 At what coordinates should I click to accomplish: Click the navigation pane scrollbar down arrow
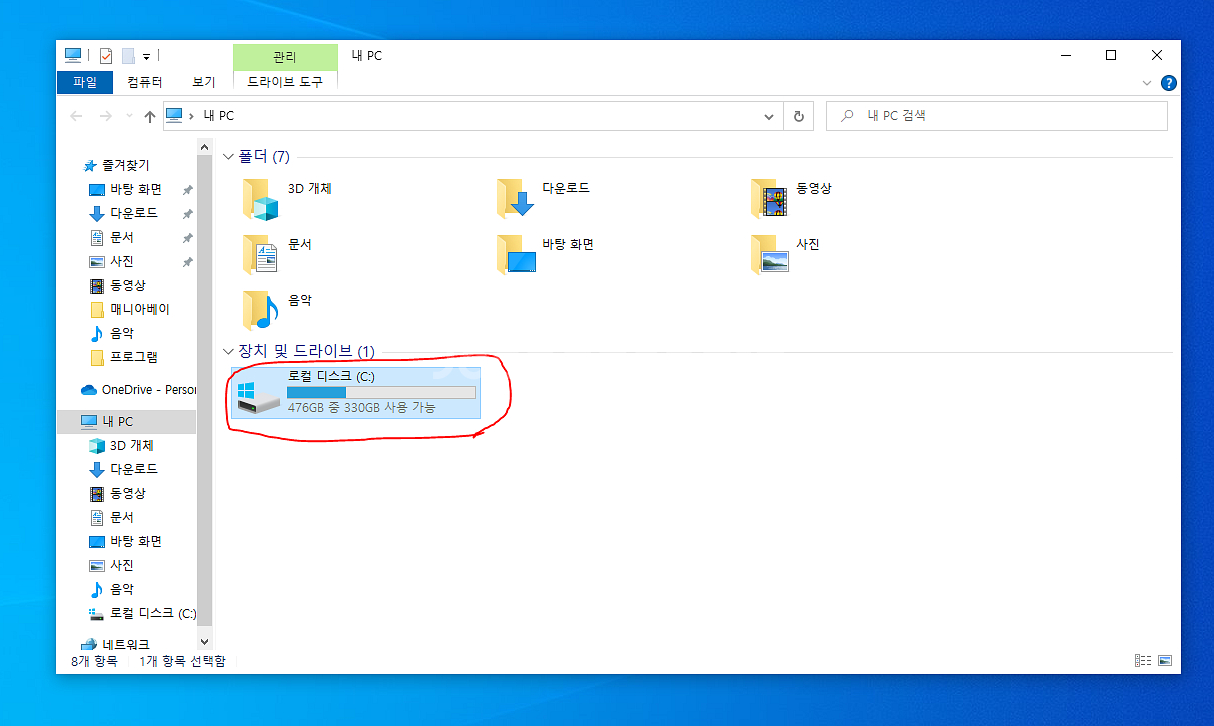click(205, 642)
